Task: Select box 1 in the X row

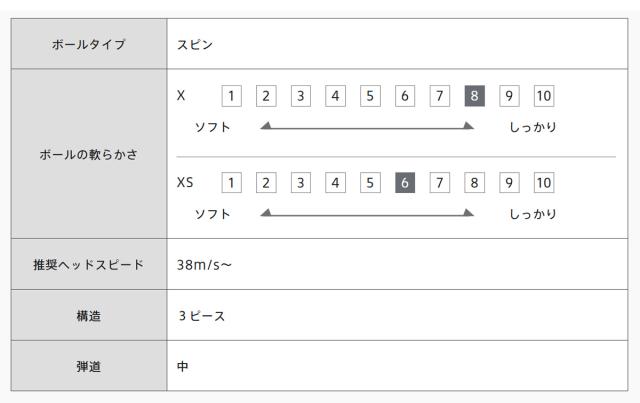Action: 232,97
